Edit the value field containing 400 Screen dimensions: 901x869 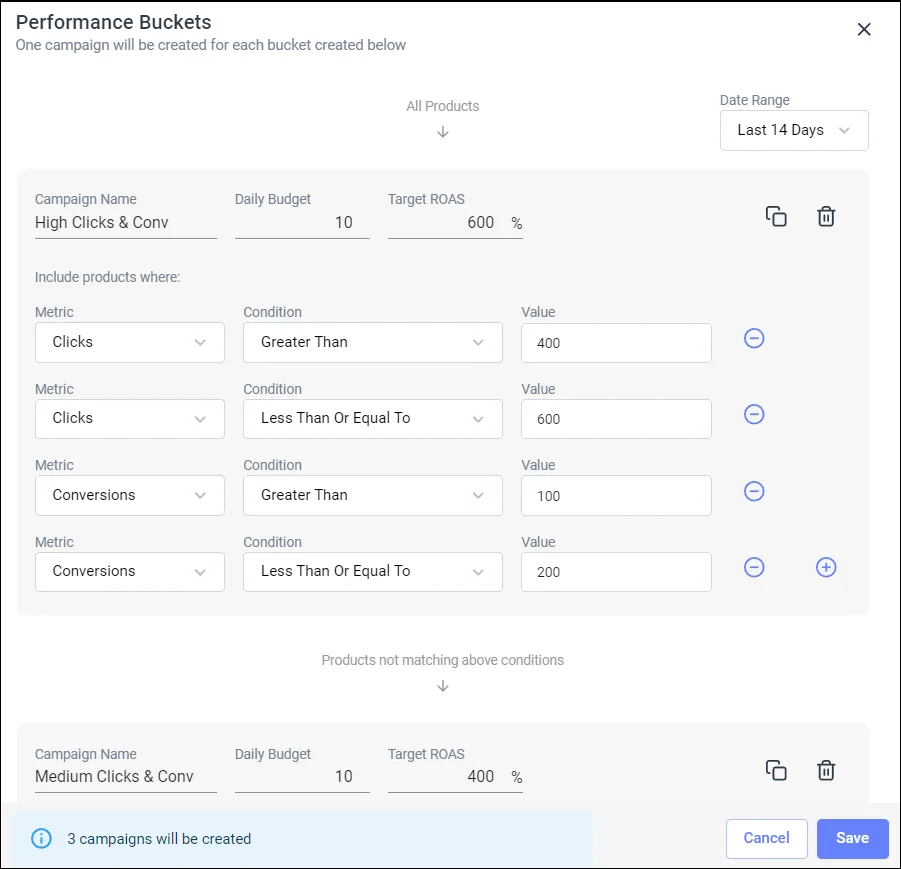pos(616,343)
